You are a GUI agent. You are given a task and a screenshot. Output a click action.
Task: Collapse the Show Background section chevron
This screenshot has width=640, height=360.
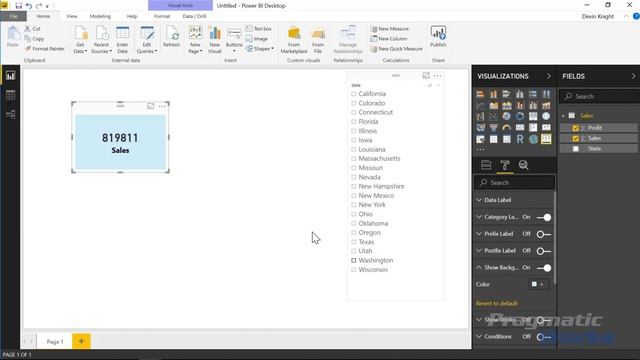tap(479, 267)
